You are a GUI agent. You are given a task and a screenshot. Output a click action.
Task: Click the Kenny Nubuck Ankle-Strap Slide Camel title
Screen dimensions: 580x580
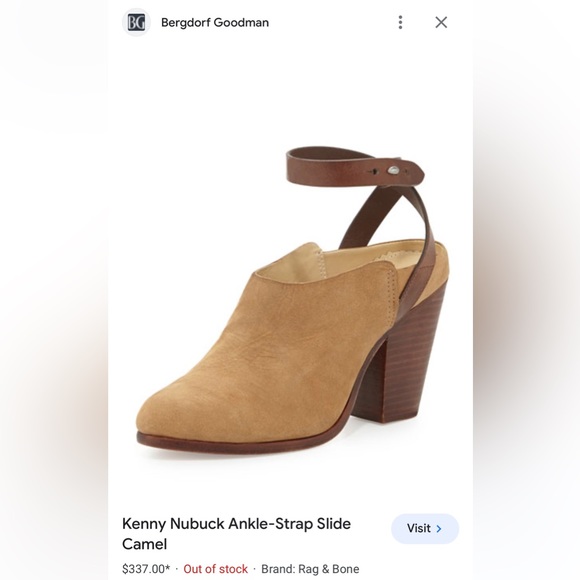click(x=236, y=534)
